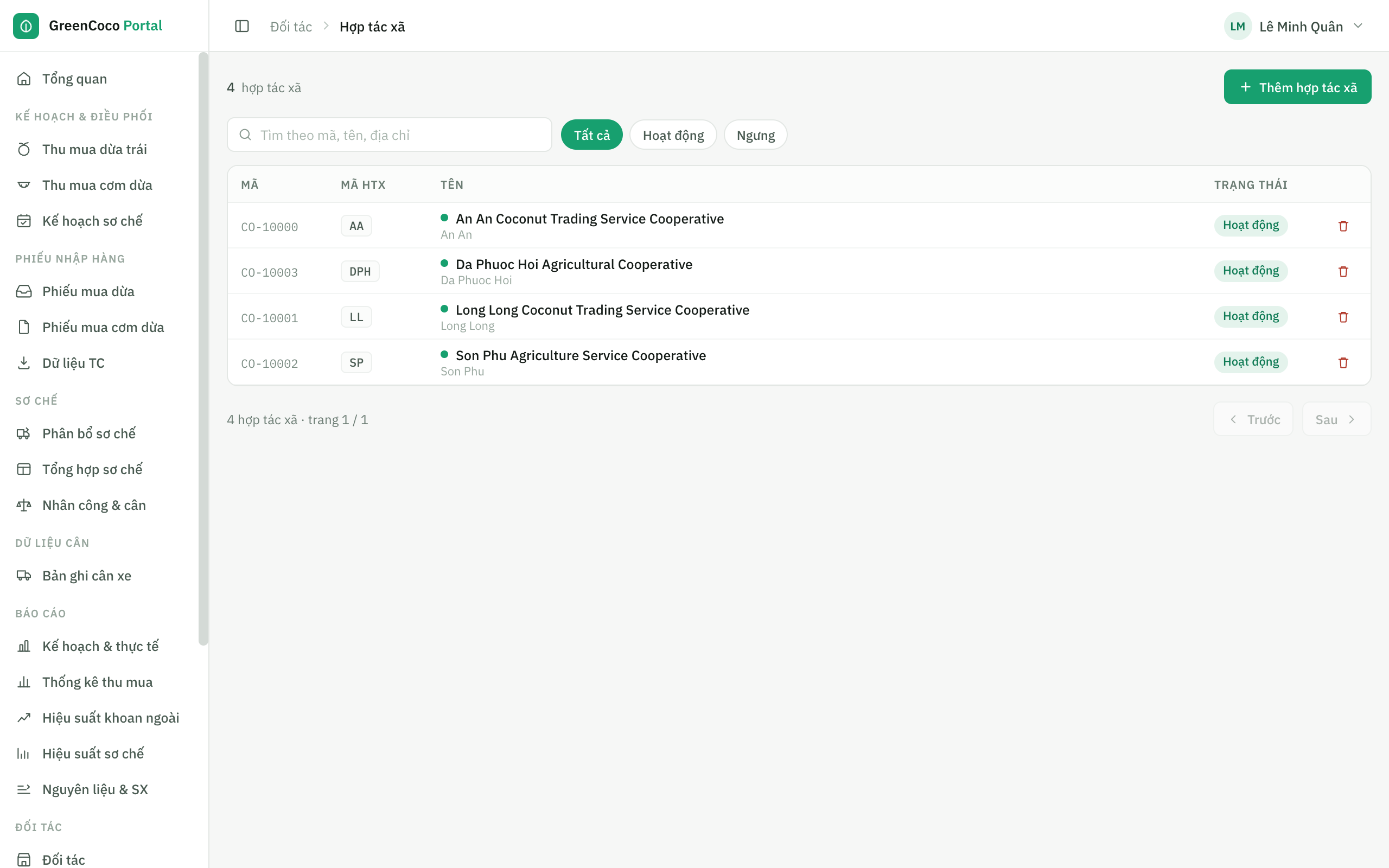Click the Trước pagination button
1389x868 pixels.
coord(1253,419)
